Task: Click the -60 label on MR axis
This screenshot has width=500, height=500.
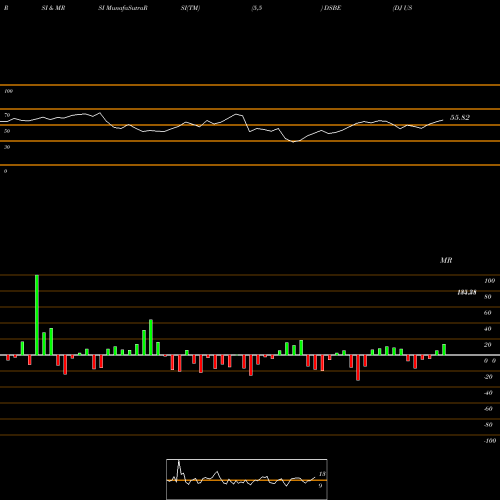Action: (488, 409)
